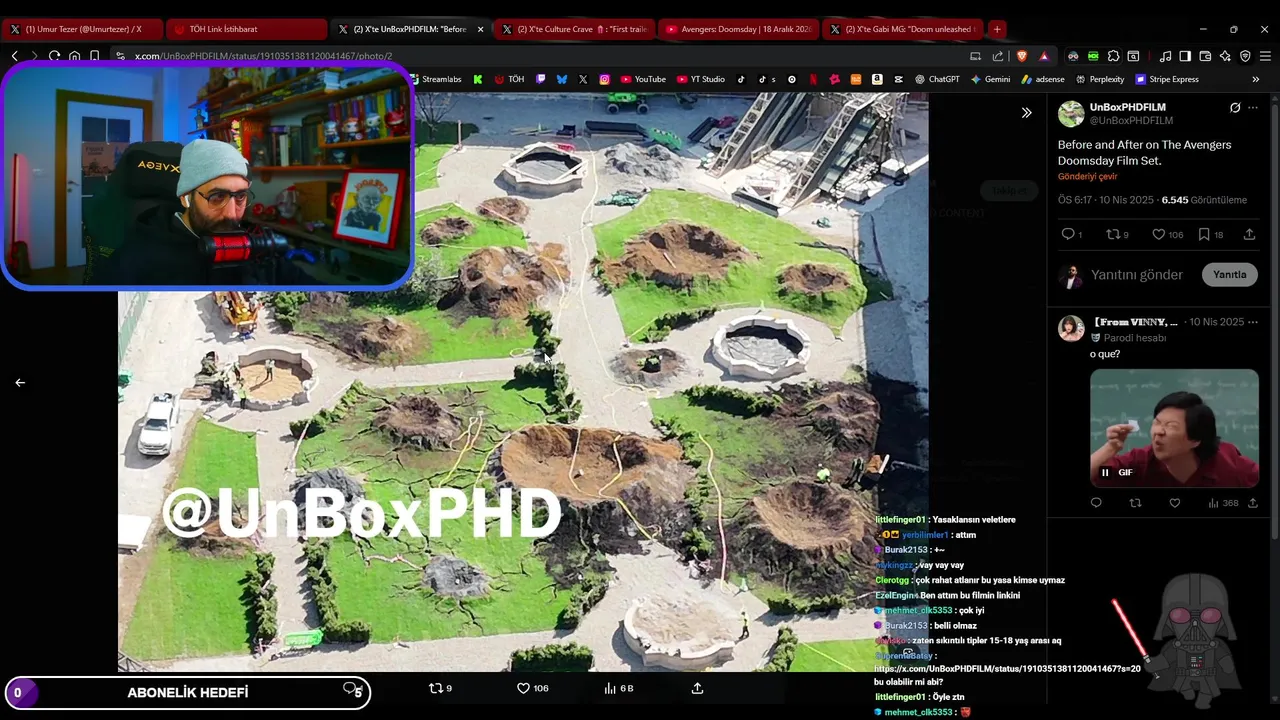Open the ChatGPT bookmark

click(x=937, y=79)
